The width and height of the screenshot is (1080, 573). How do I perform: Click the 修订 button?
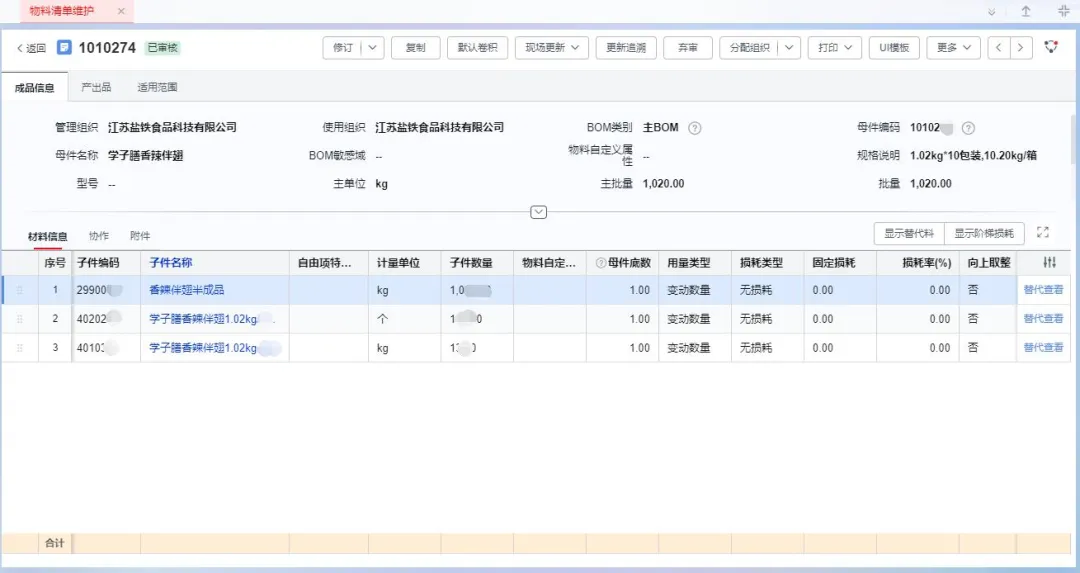point(343,48)
